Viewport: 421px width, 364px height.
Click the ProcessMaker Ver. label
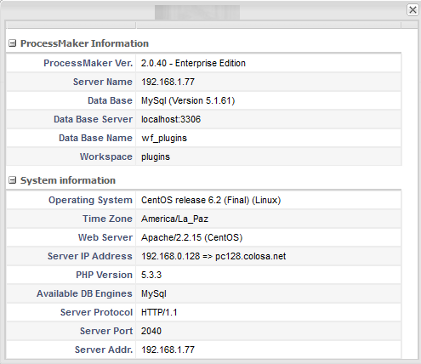pos(88,63)
